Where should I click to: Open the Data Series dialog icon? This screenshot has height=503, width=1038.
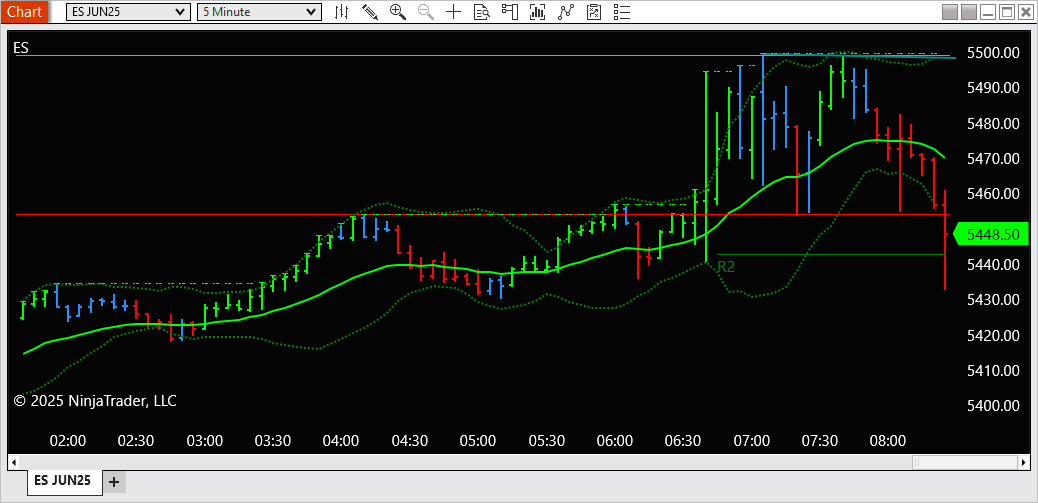click(538, 11)
